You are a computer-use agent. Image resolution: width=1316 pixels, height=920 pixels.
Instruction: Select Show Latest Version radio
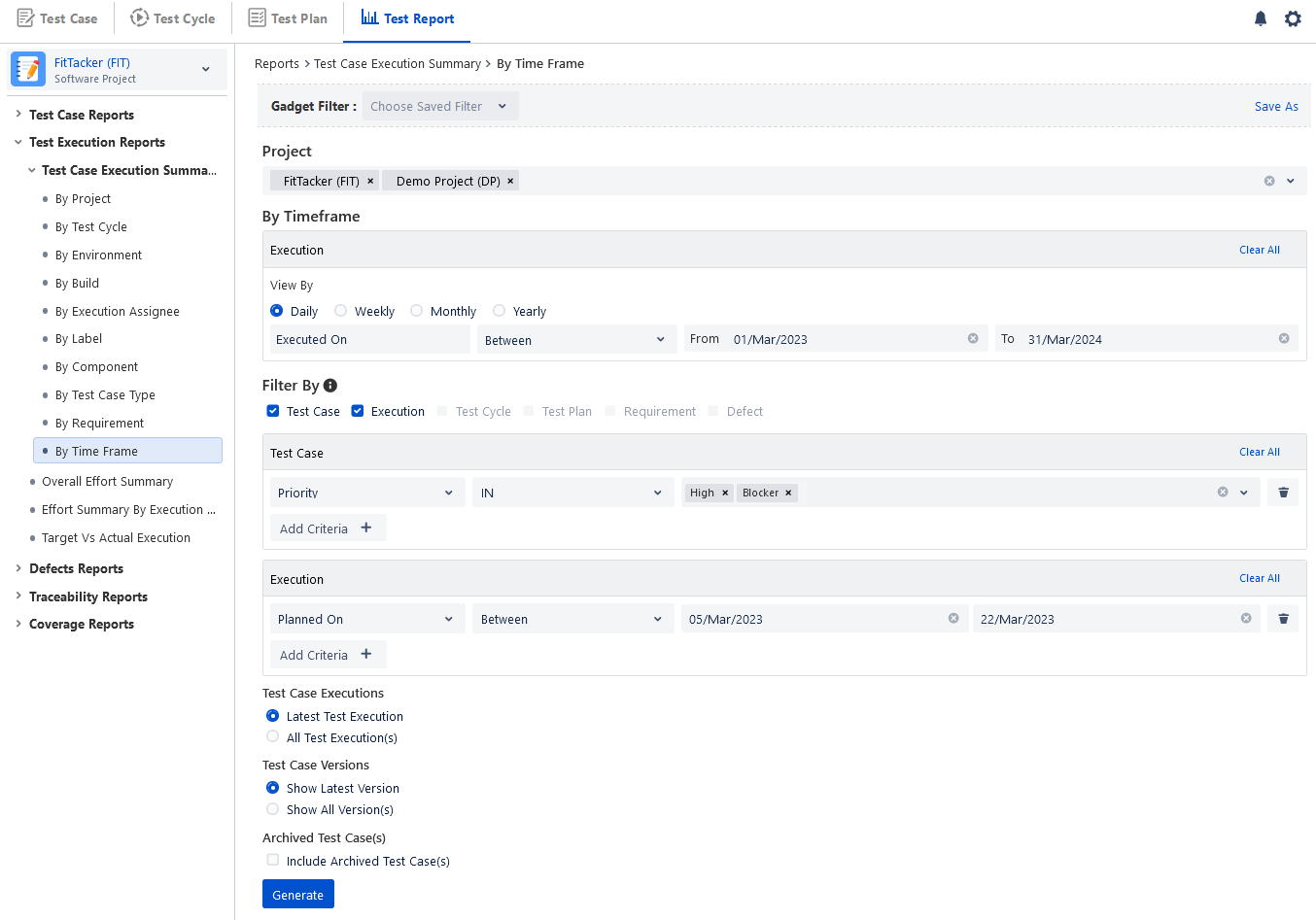point(273,788)
